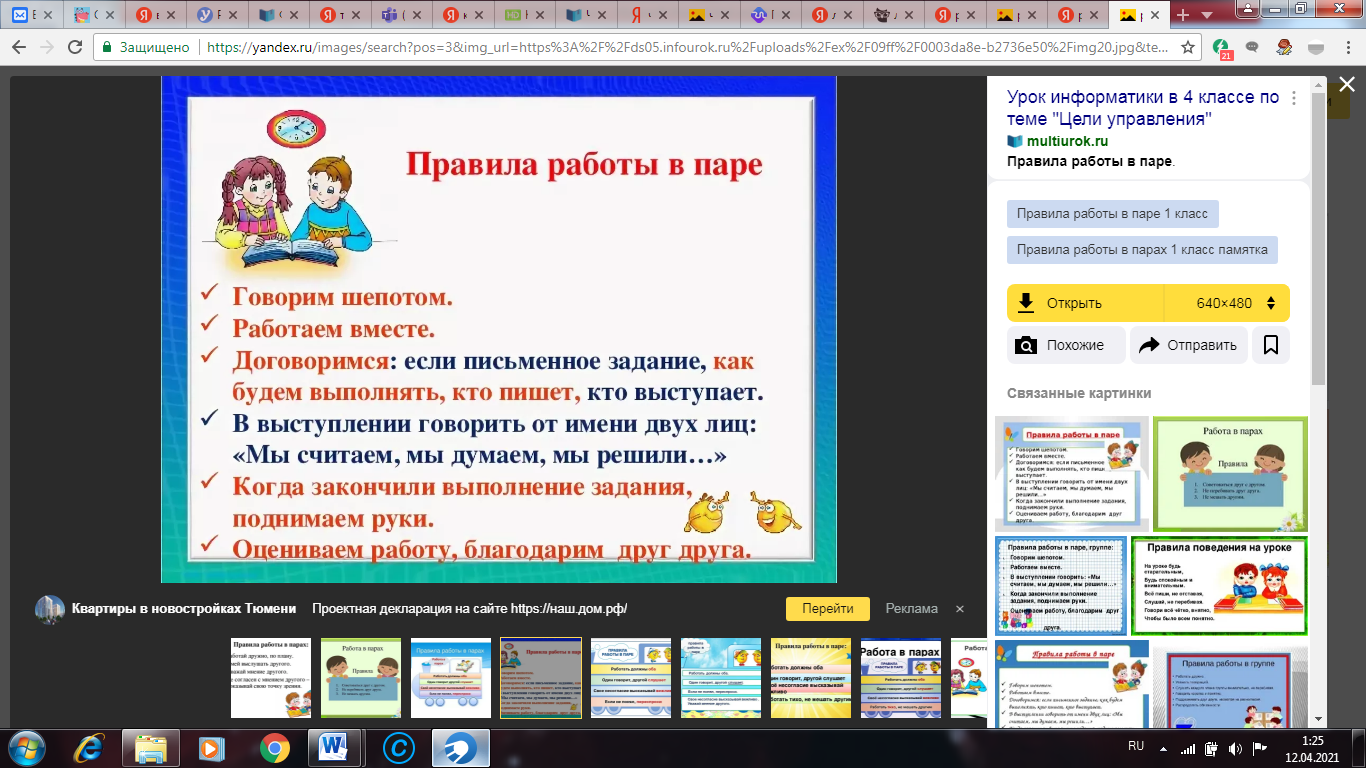The height and width of the screenshot is (768, 1366).
Task: Click the Похожие similar images button
Action: coord(1066,345)
